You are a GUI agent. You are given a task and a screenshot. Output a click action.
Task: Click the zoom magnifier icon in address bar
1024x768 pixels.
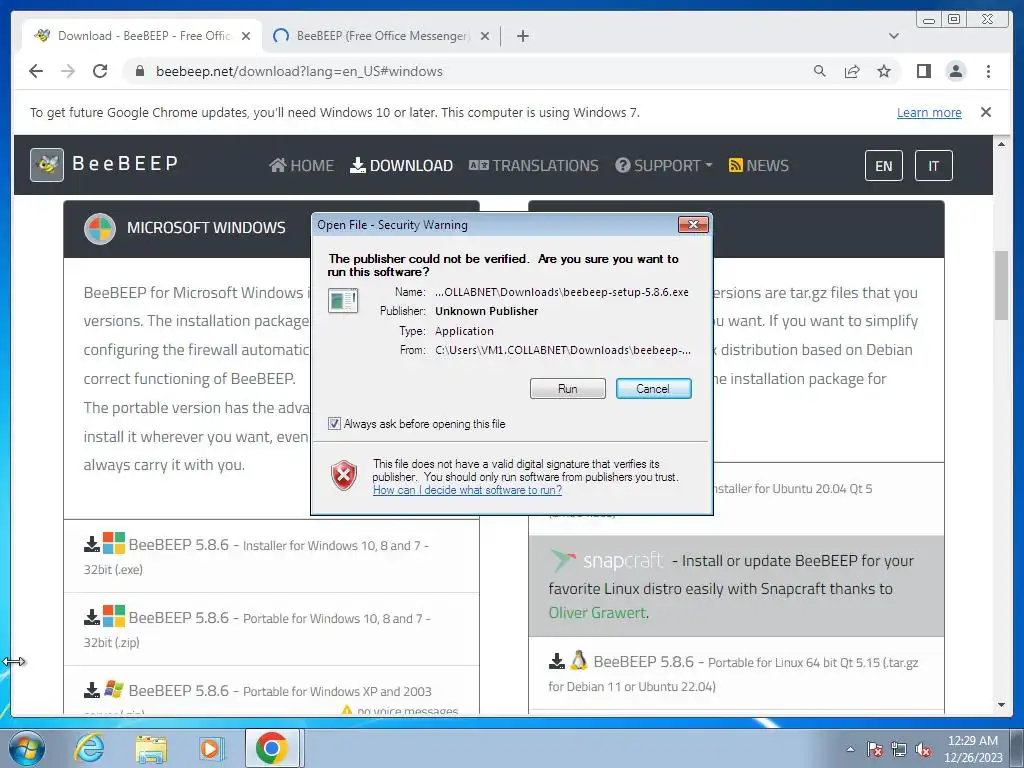(x=820, y=71)
